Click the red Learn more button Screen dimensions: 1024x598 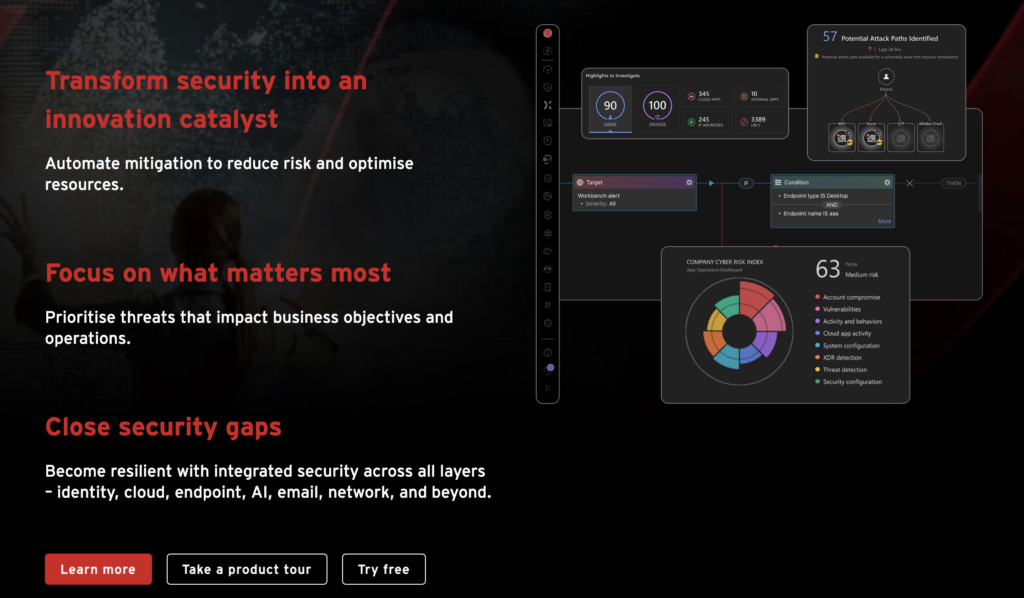tap(98, 569)
